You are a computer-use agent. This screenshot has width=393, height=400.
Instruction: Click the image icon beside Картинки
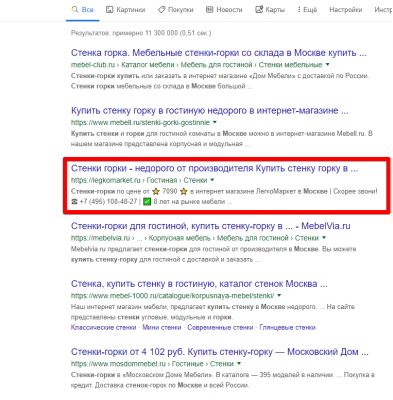(109, 10)
